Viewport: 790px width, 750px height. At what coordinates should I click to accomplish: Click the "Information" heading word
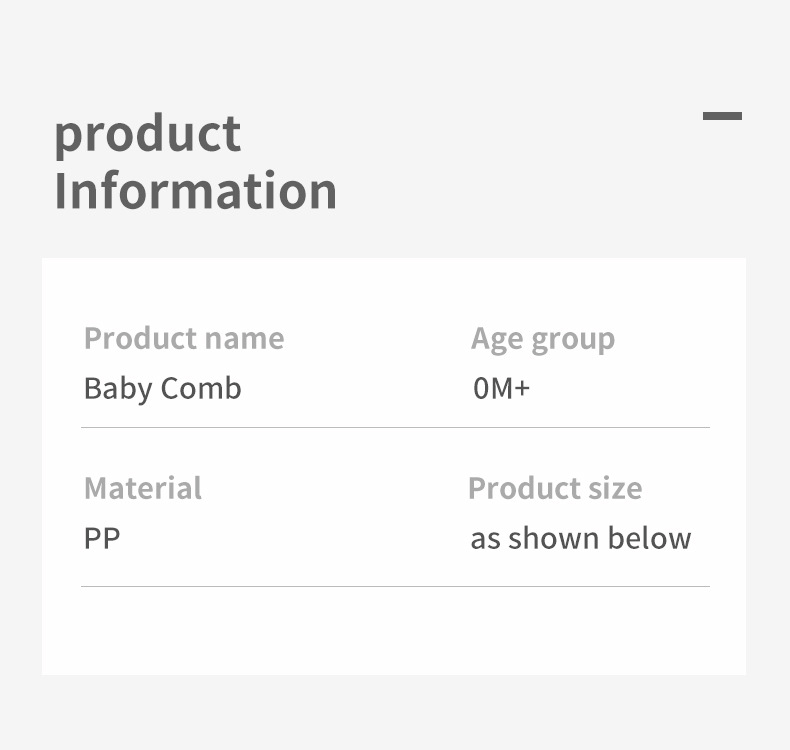click(x=195, y=190)
